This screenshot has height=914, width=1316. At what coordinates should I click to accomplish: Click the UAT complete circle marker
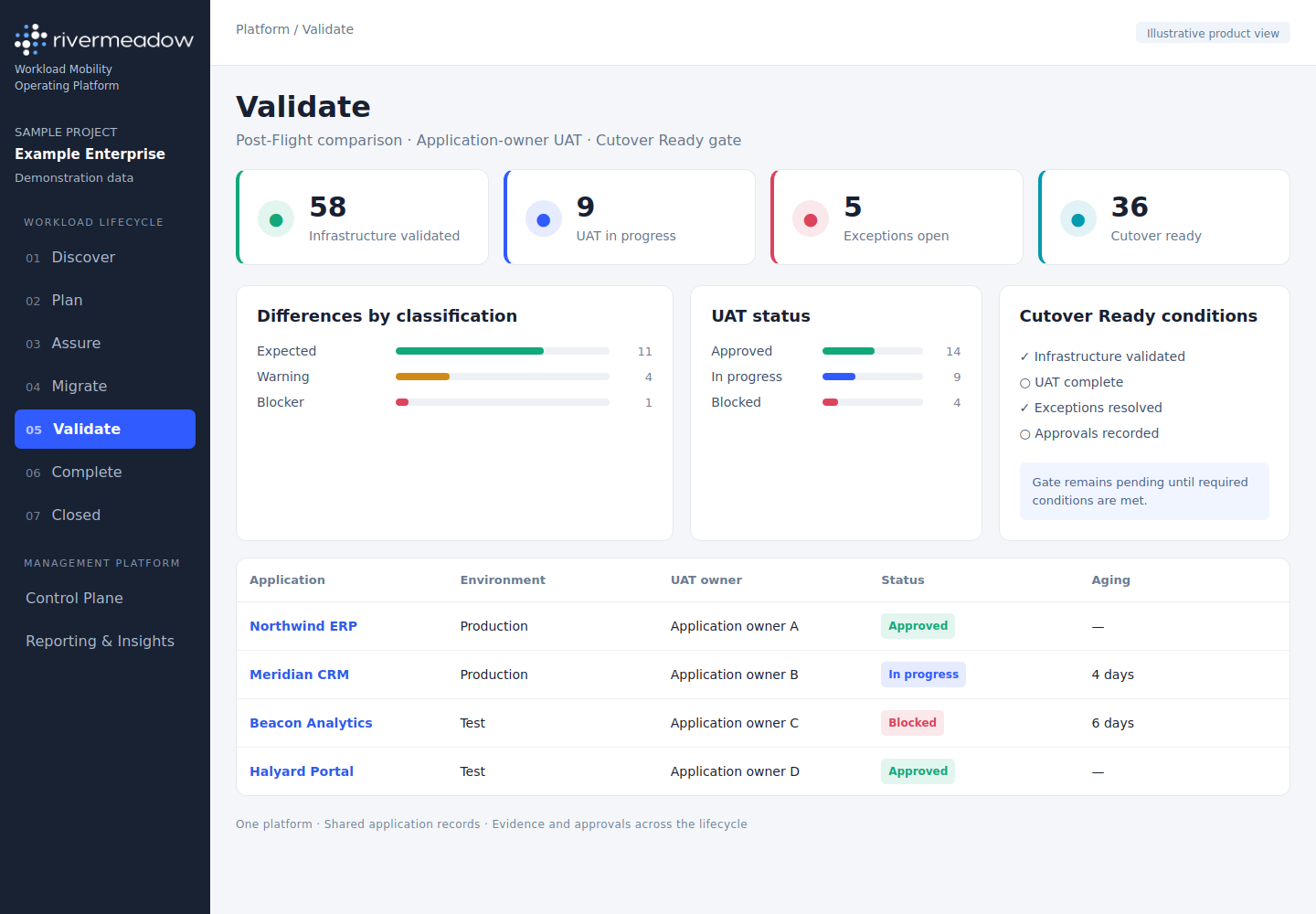tap(1025, 383)
